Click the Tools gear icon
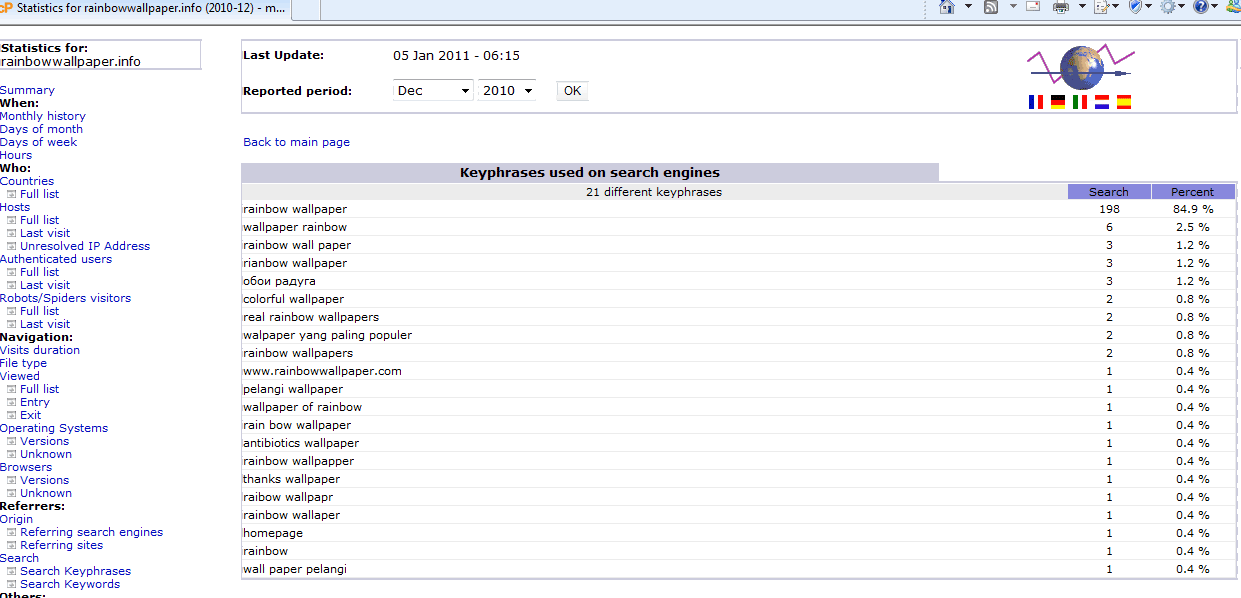Screen dimensions: 1241x598 point(1167,7)
